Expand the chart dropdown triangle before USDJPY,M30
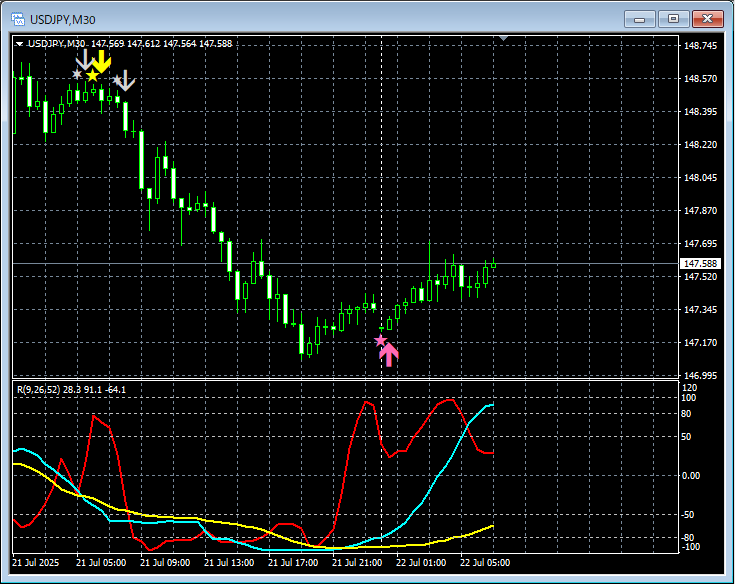 click(19, 44)
